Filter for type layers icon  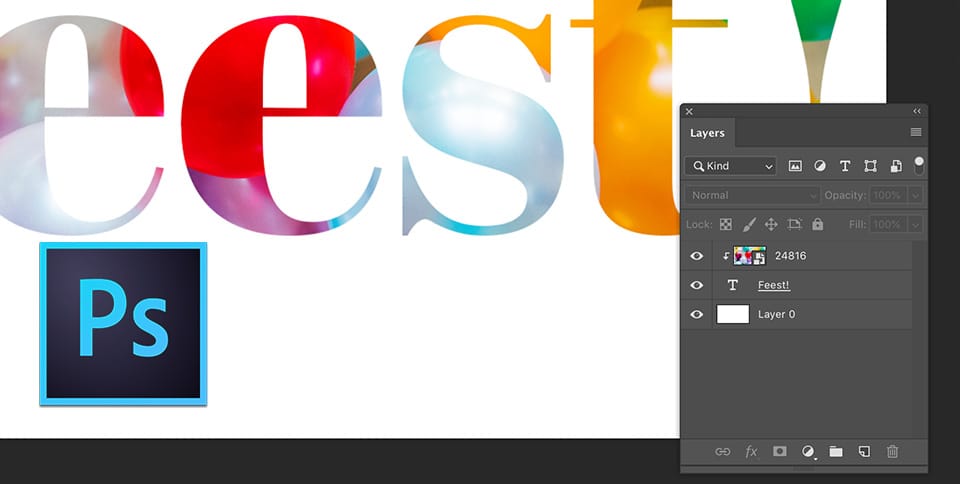pyautogui.click(x=845, y=166)
